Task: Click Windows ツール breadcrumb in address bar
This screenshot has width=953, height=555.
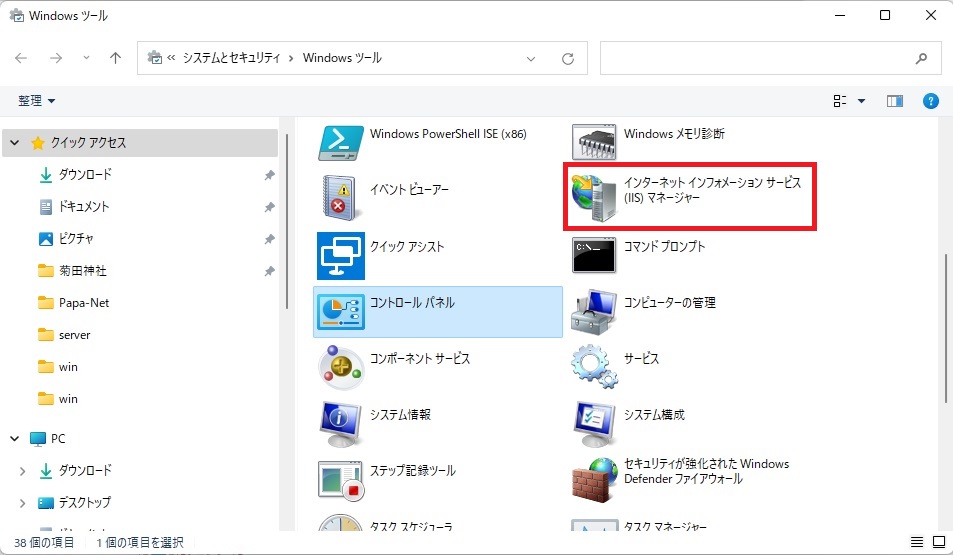Action: pyautogui.click(x=342, y=58)
